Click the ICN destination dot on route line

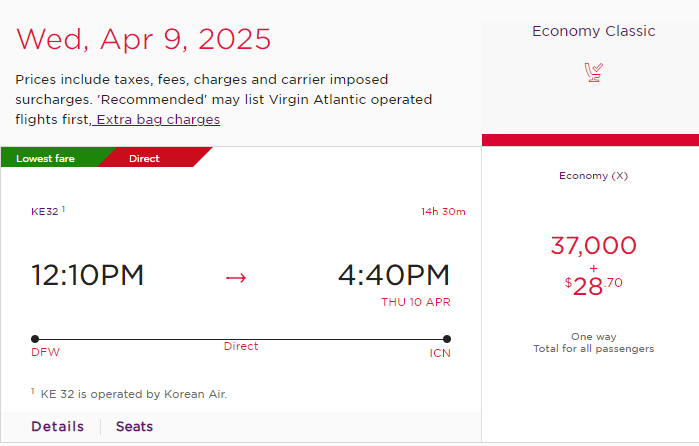[x=447, y=339]
